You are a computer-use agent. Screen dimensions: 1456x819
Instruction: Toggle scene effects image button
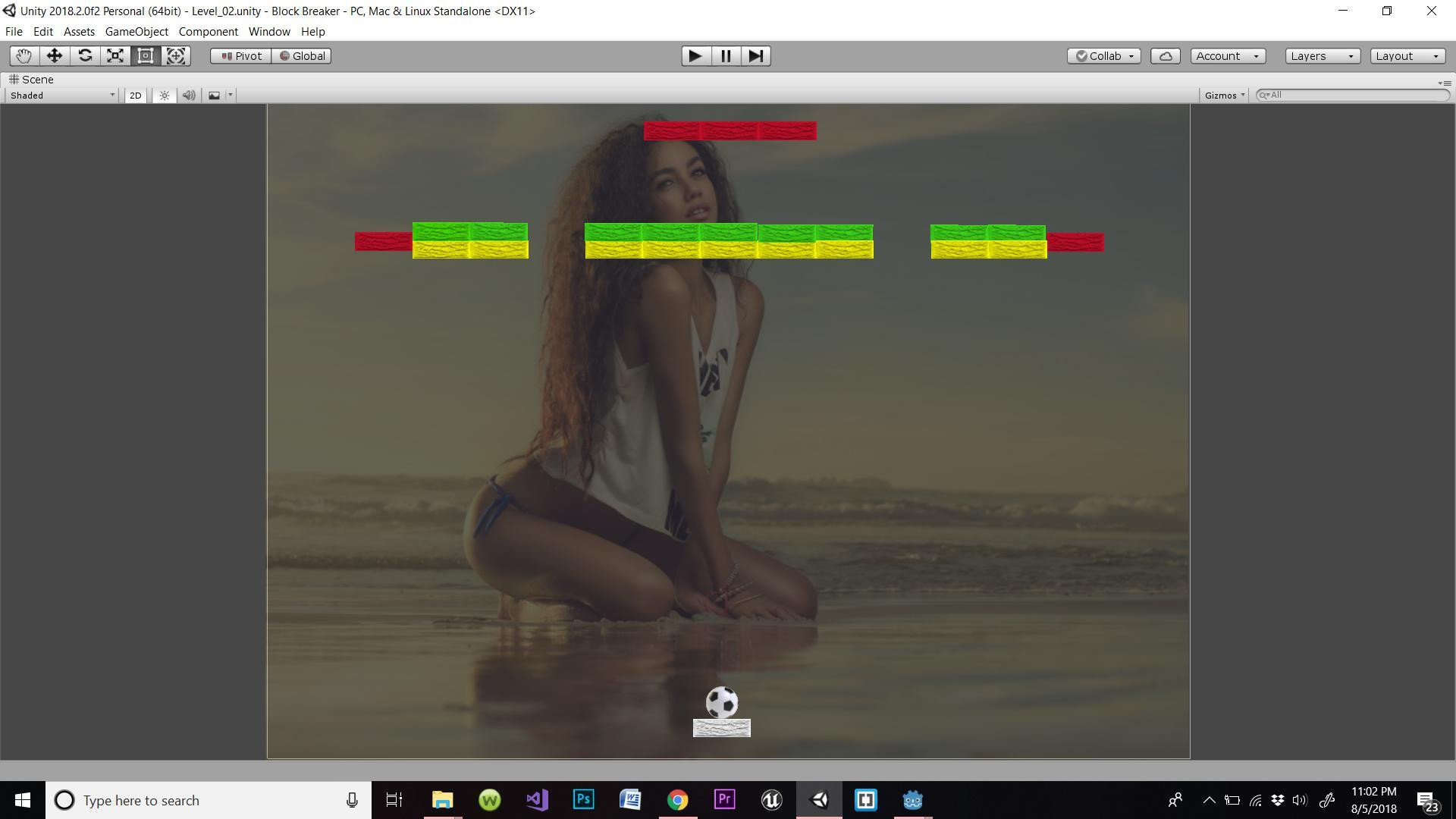point(214,96)
